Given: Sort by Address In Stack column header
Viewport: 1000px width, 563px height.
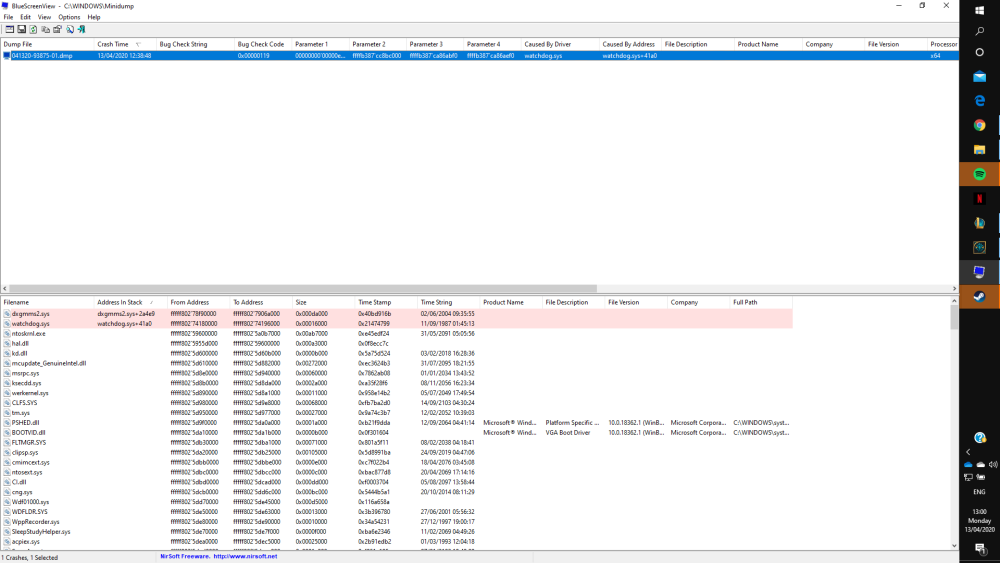Looking at the screenshot, I should point(120,302).
